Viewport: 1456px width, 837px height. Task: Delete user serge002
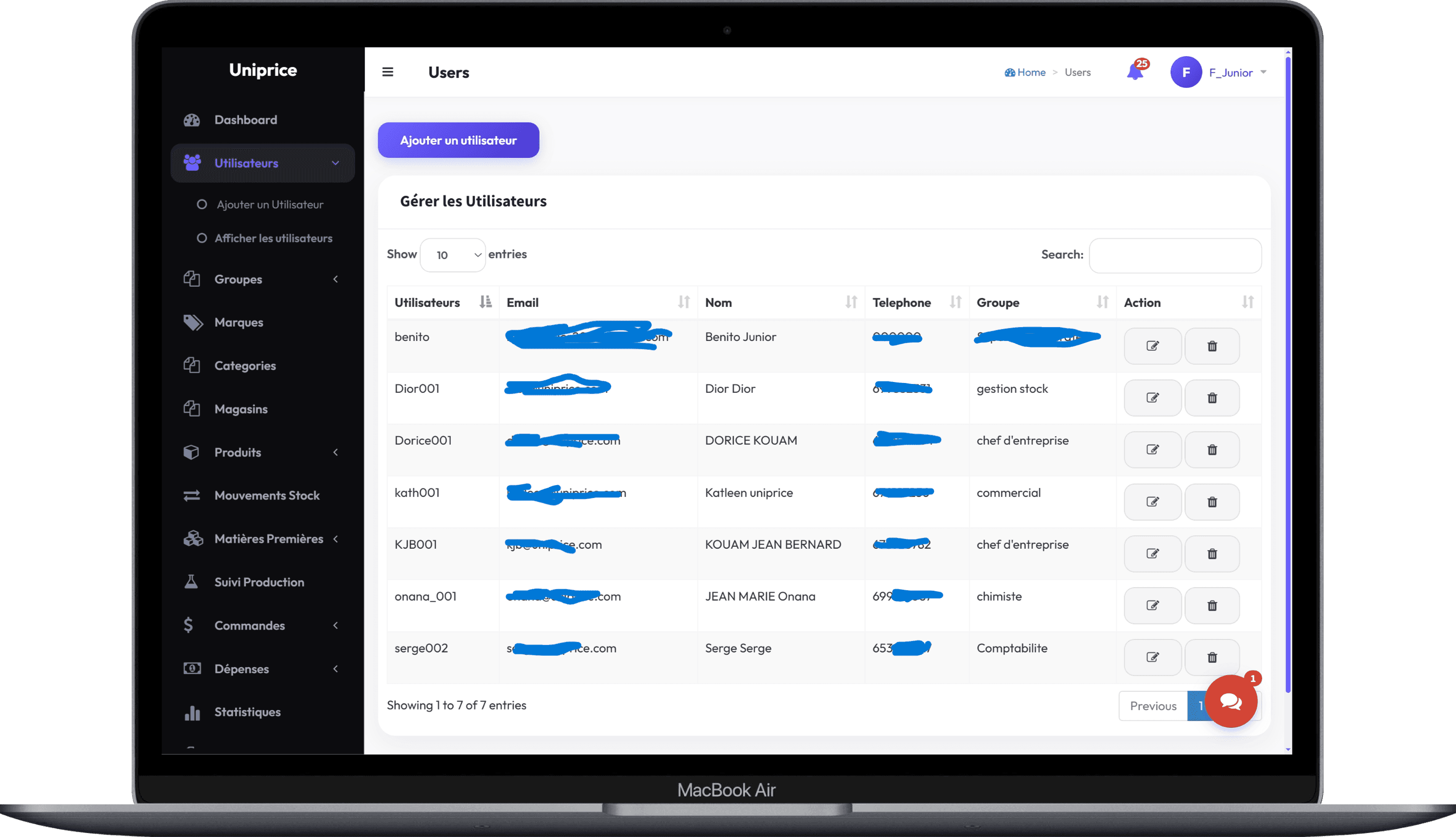[1212, 657]
